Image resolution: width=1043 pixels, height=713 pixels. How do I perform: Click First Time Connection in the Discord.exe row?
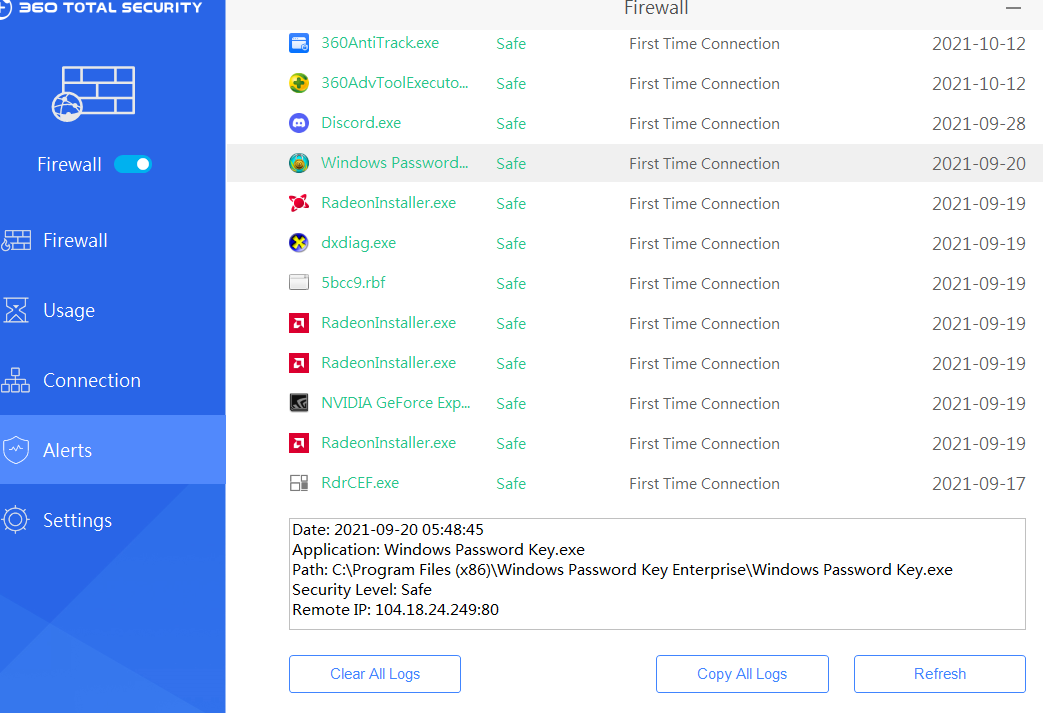point(704,124)
